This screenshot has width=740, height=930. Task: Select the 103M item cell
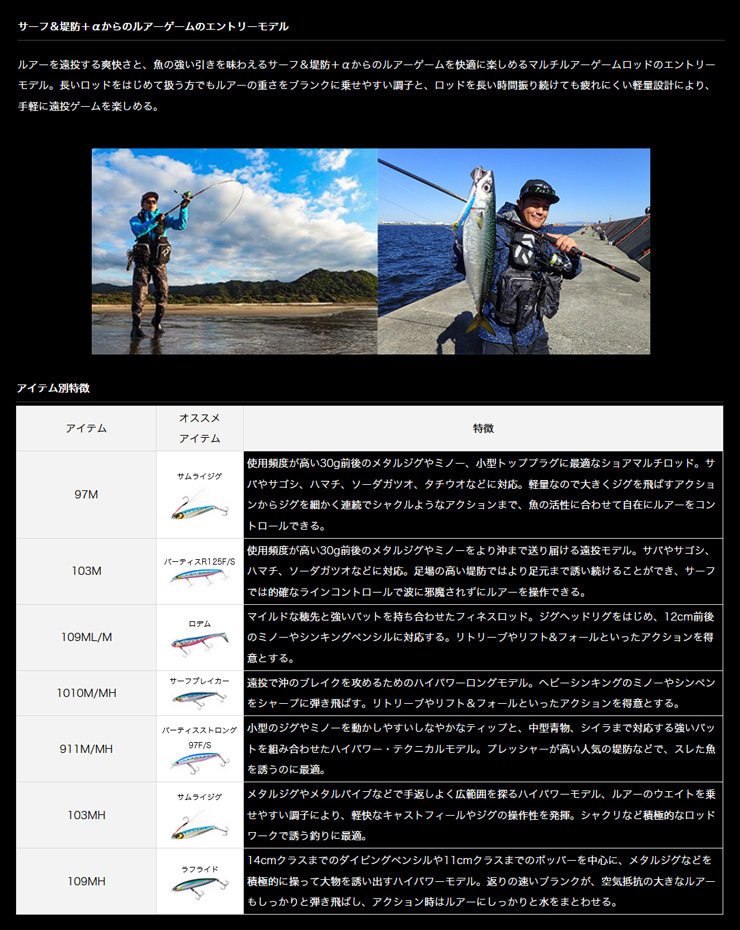tap(86, 571)
